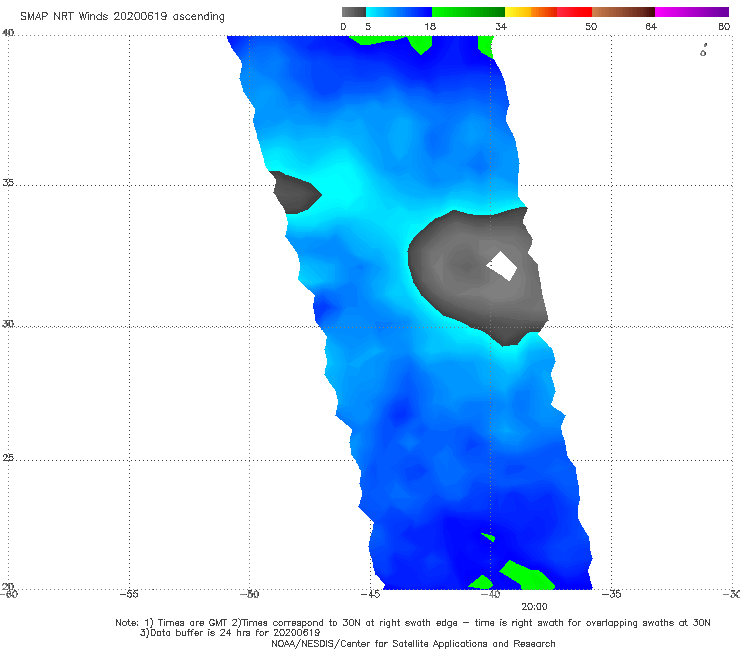Click the white no-data gap inside gray region
The image size is (740, 650).
click(502, 266)
